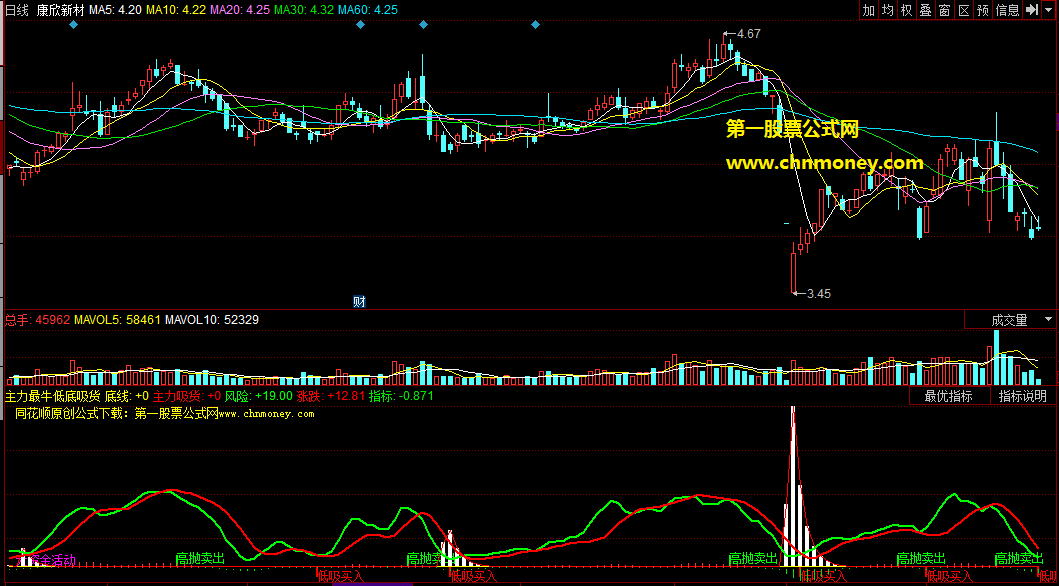
Task: Click the 涨跌: +12.81 value
Action: pyautogui.click(x=331, y=396)
